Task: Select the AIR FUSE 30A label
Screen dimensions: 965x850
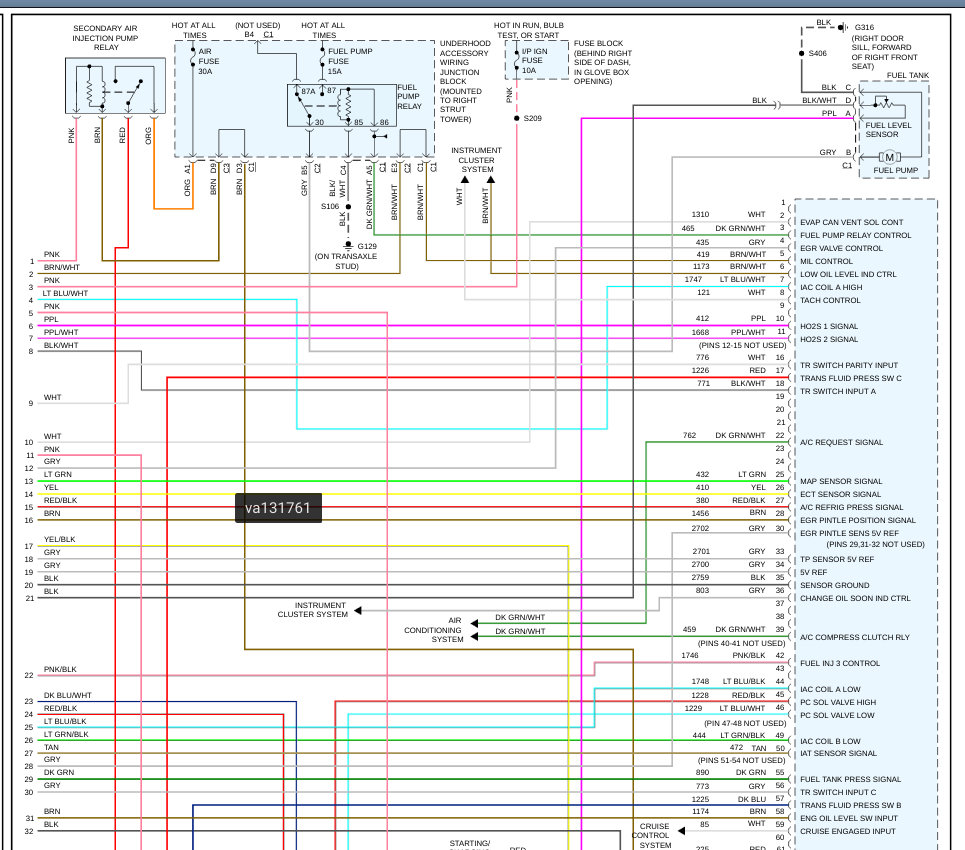Action: point(208,61)
